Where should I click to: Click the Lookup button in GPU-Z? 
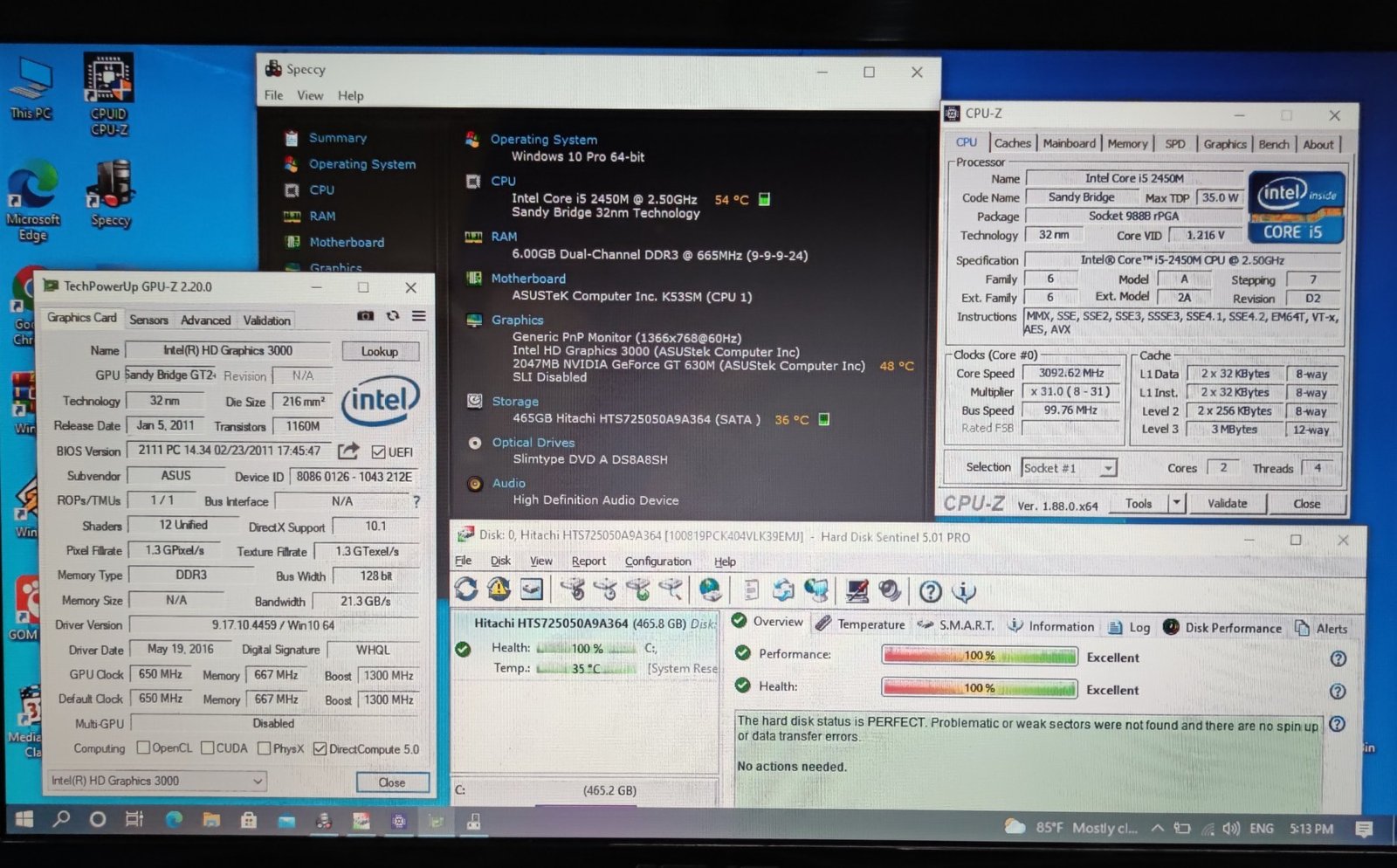pyautogui.click(x=380, y=351)
